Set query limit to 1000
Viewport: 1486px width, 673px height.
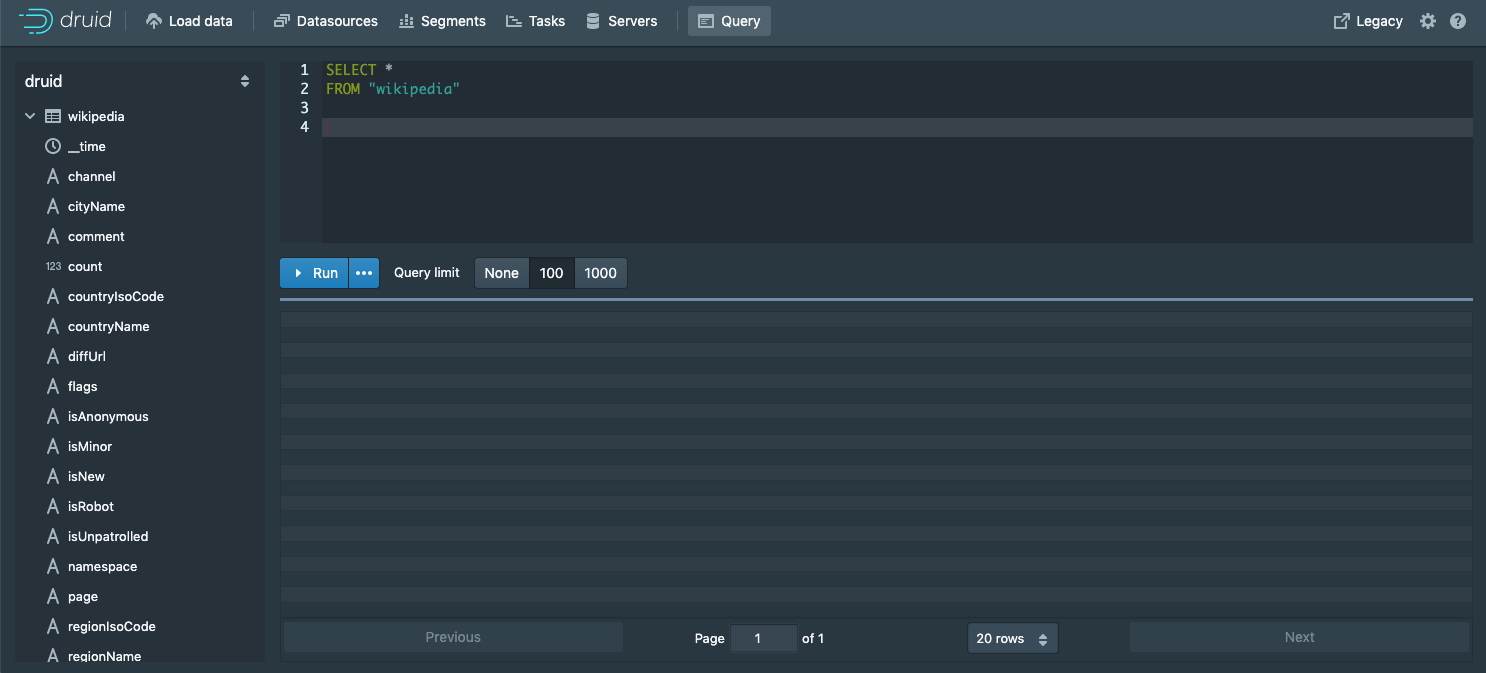[601, 273]
